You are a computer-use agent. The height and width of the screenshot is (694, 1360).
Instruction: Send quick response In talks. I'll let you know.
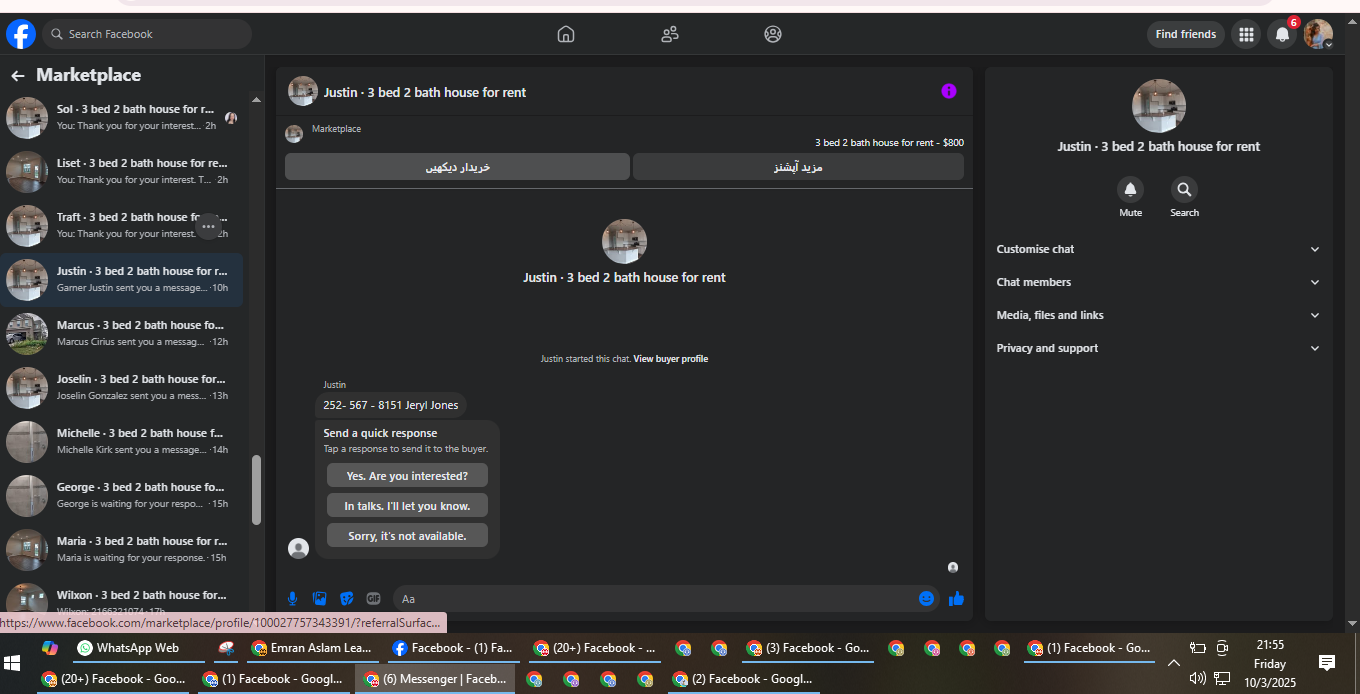tap(407, 506)
